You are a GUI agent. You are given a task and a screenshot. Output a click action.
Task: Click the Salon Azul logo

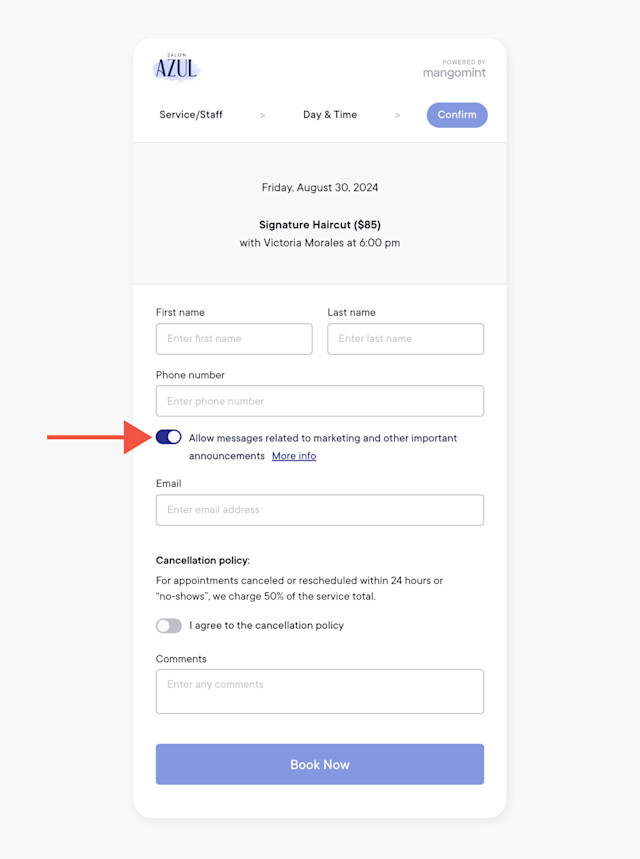[x=176, y=67]
